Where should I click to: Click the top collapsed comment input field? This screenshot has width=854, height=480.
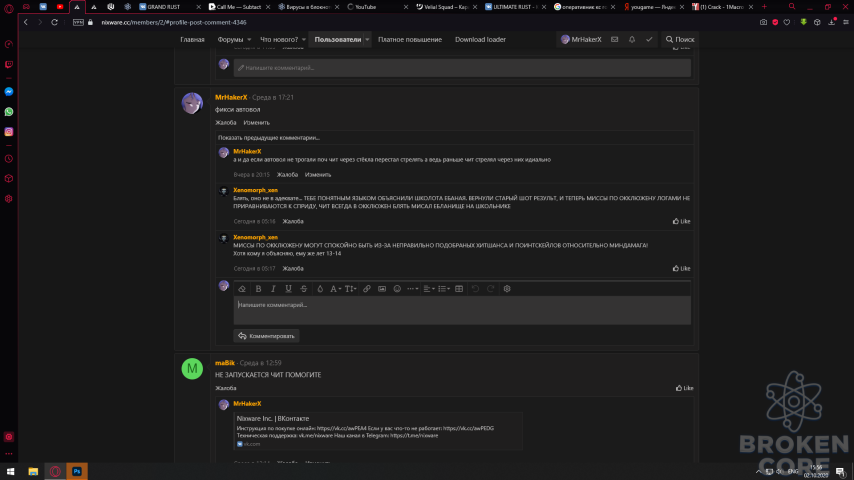click(462, 68)
